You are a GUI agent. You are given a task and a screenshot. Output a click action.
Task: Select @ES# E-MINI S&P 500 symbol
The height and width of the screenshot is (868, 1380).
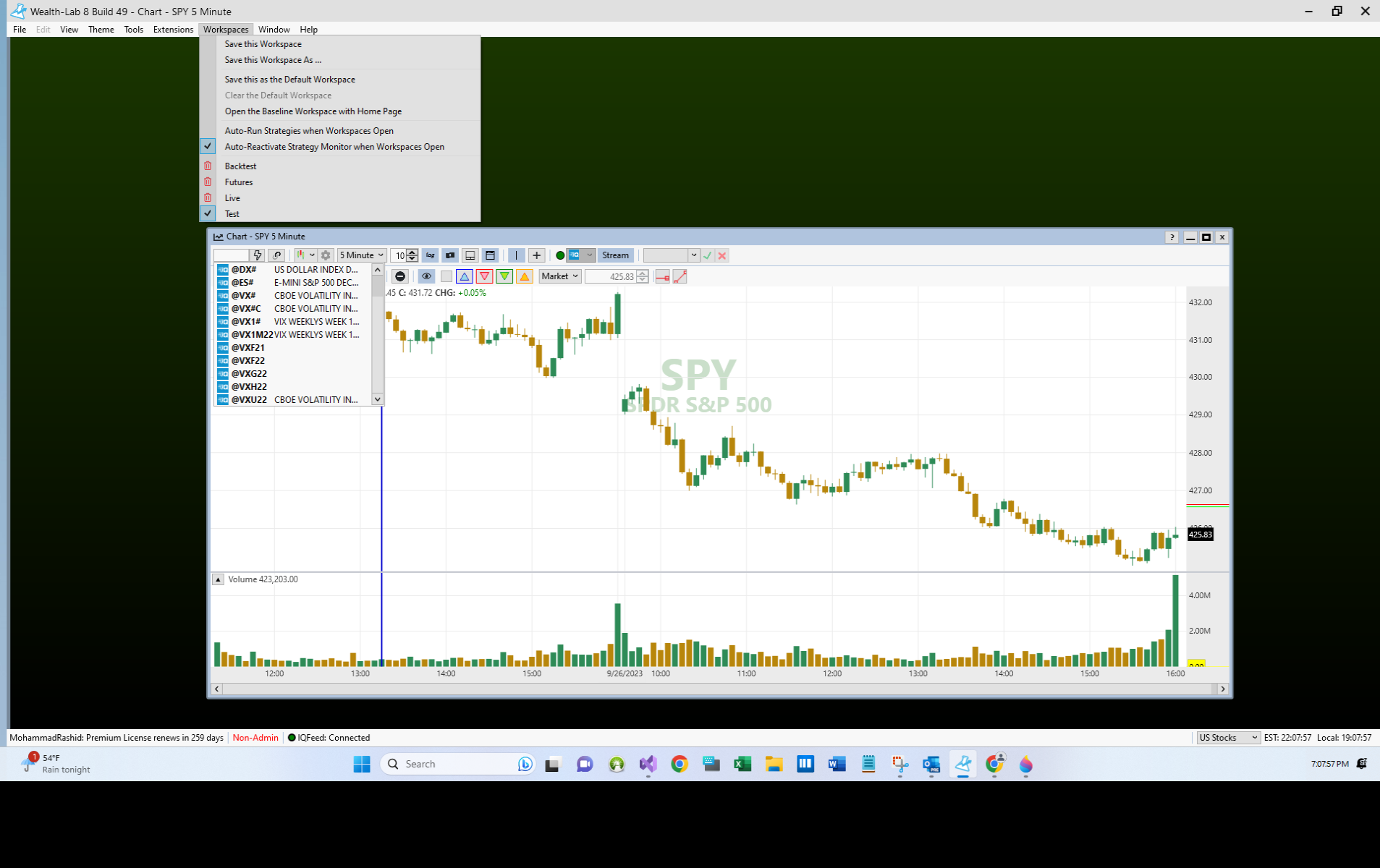click(293, 283)
